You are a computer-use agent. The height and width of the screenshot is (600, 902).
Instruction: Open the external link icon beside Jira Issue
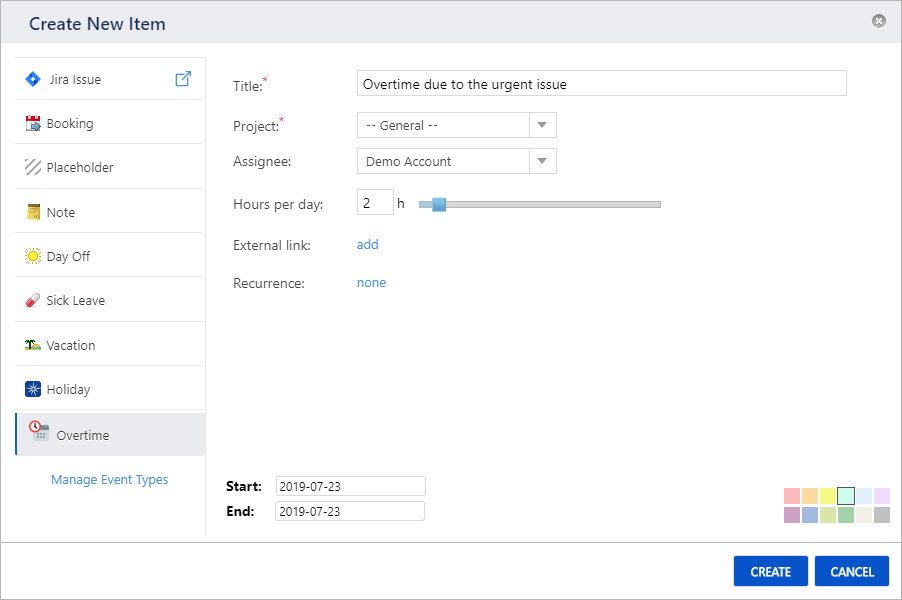point(183,79)
